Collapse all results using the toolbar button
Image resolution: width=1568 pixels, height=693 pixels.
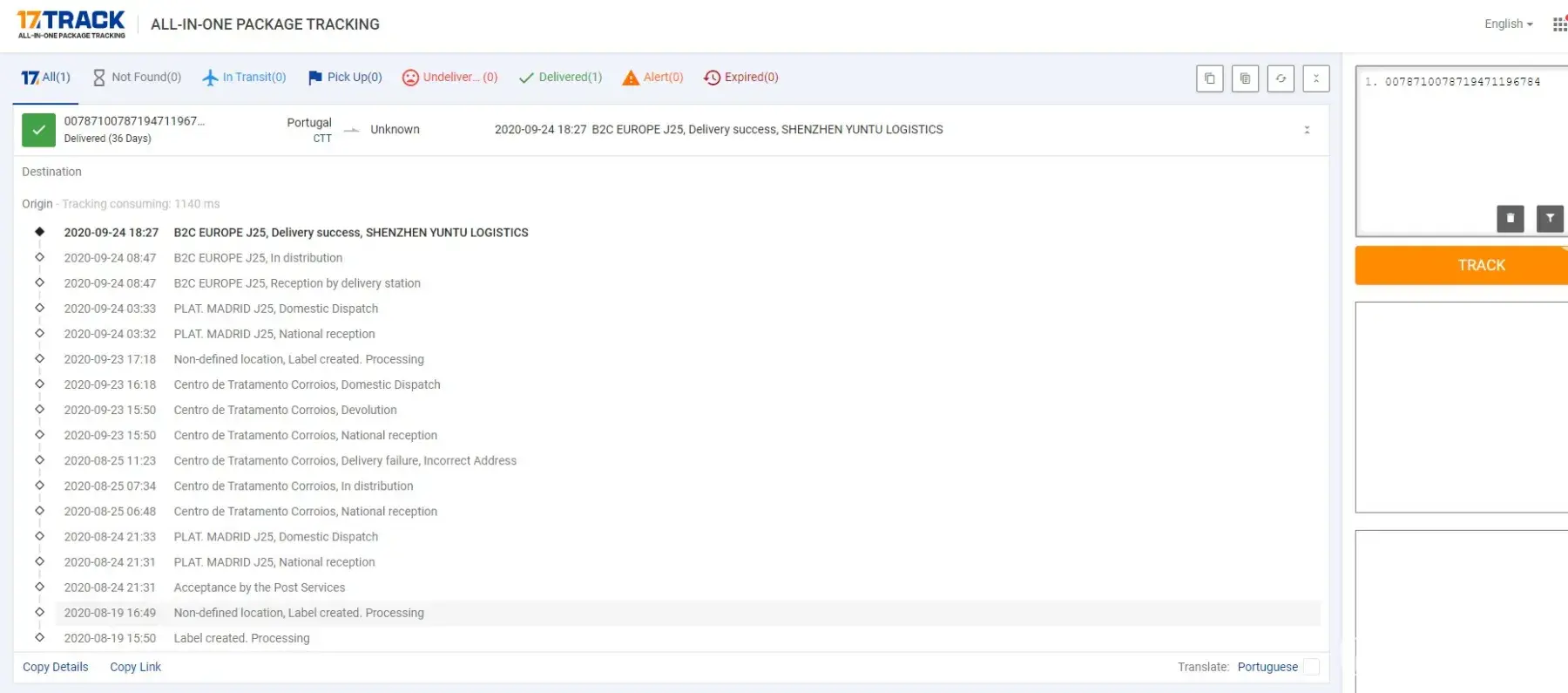1315,78
